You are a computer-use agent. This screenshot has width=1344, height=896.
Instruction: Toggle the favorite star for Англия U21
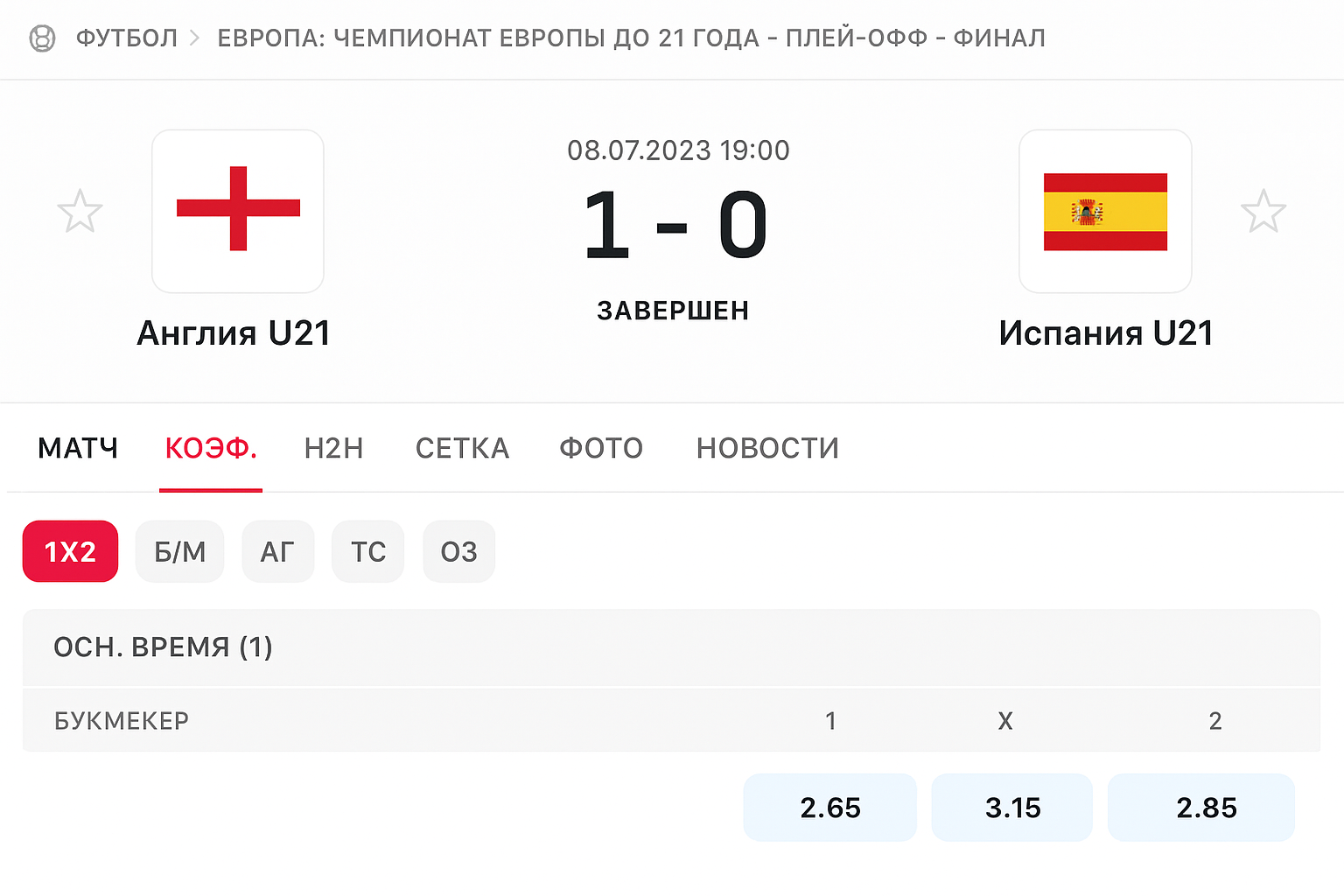click(x=80, y=211)
